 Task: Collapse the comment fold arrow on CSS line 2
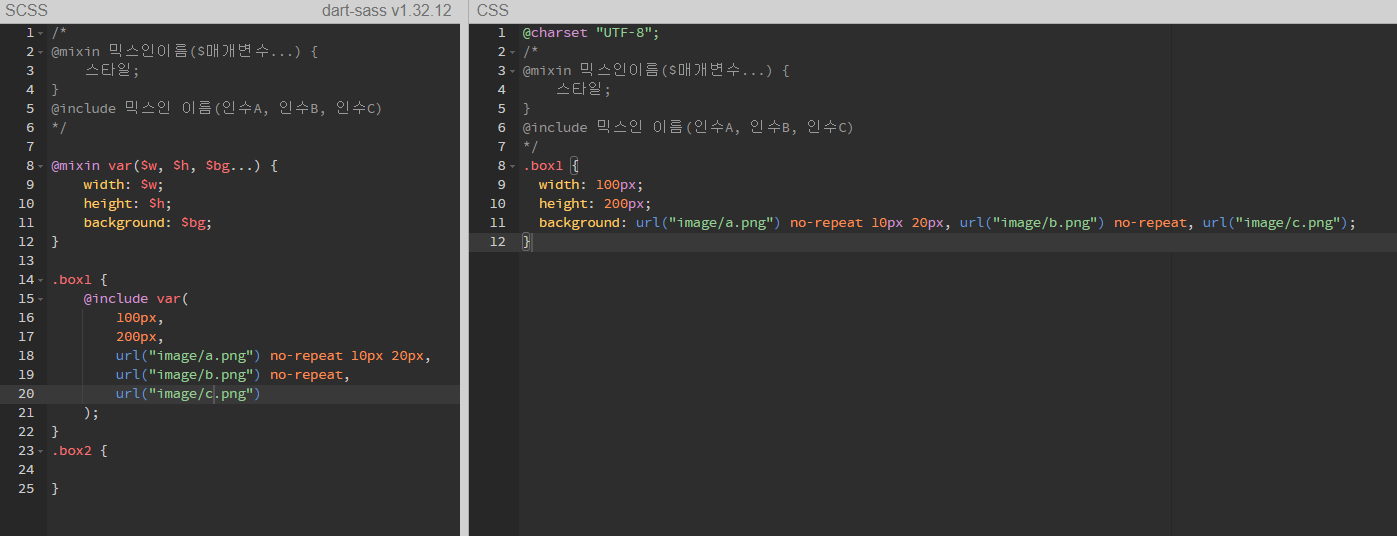pyautogui.click(x=511, y=52)
